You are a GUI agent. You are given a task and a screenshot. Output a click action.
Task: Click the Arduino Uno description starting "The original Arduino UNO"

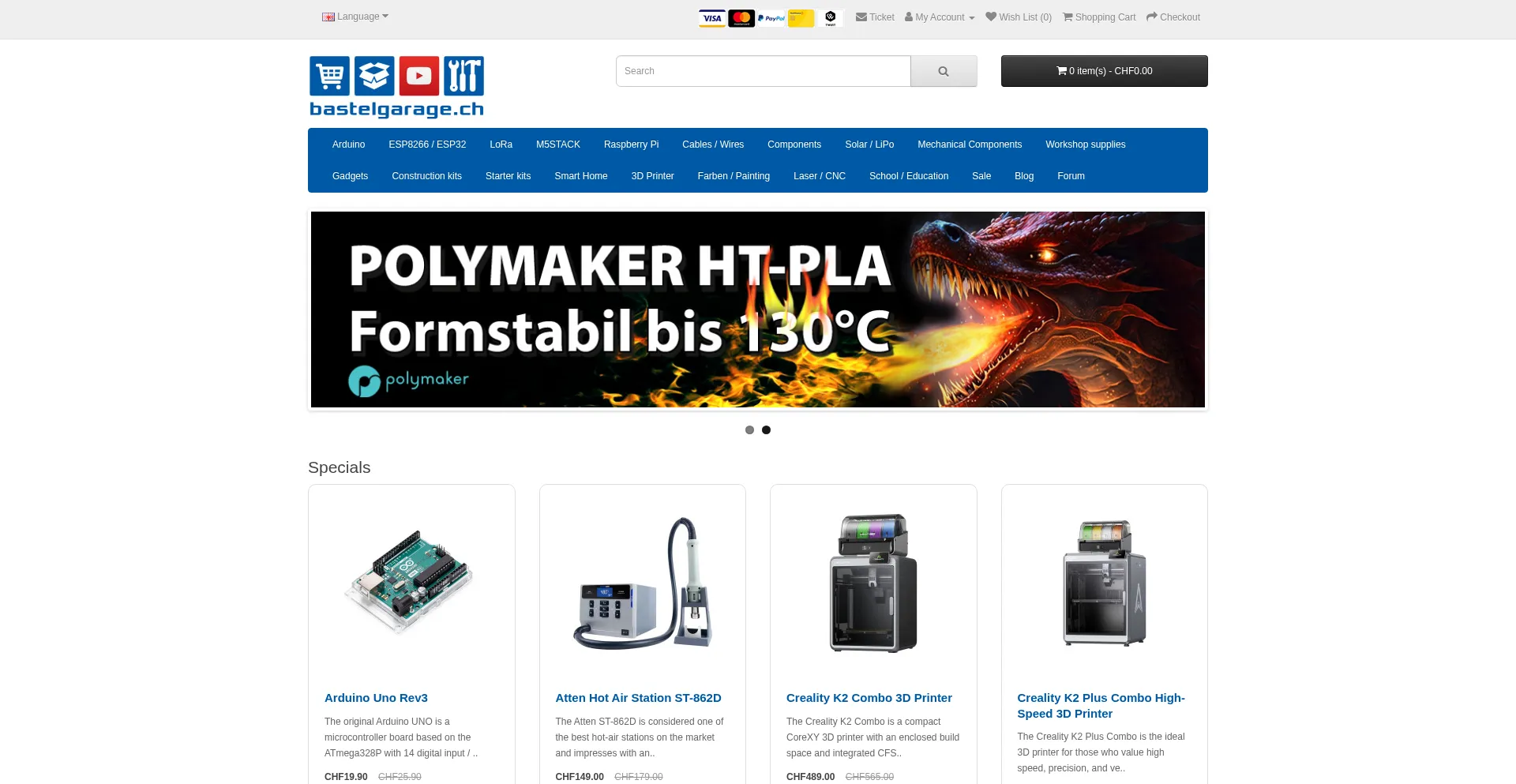(401, 737)
